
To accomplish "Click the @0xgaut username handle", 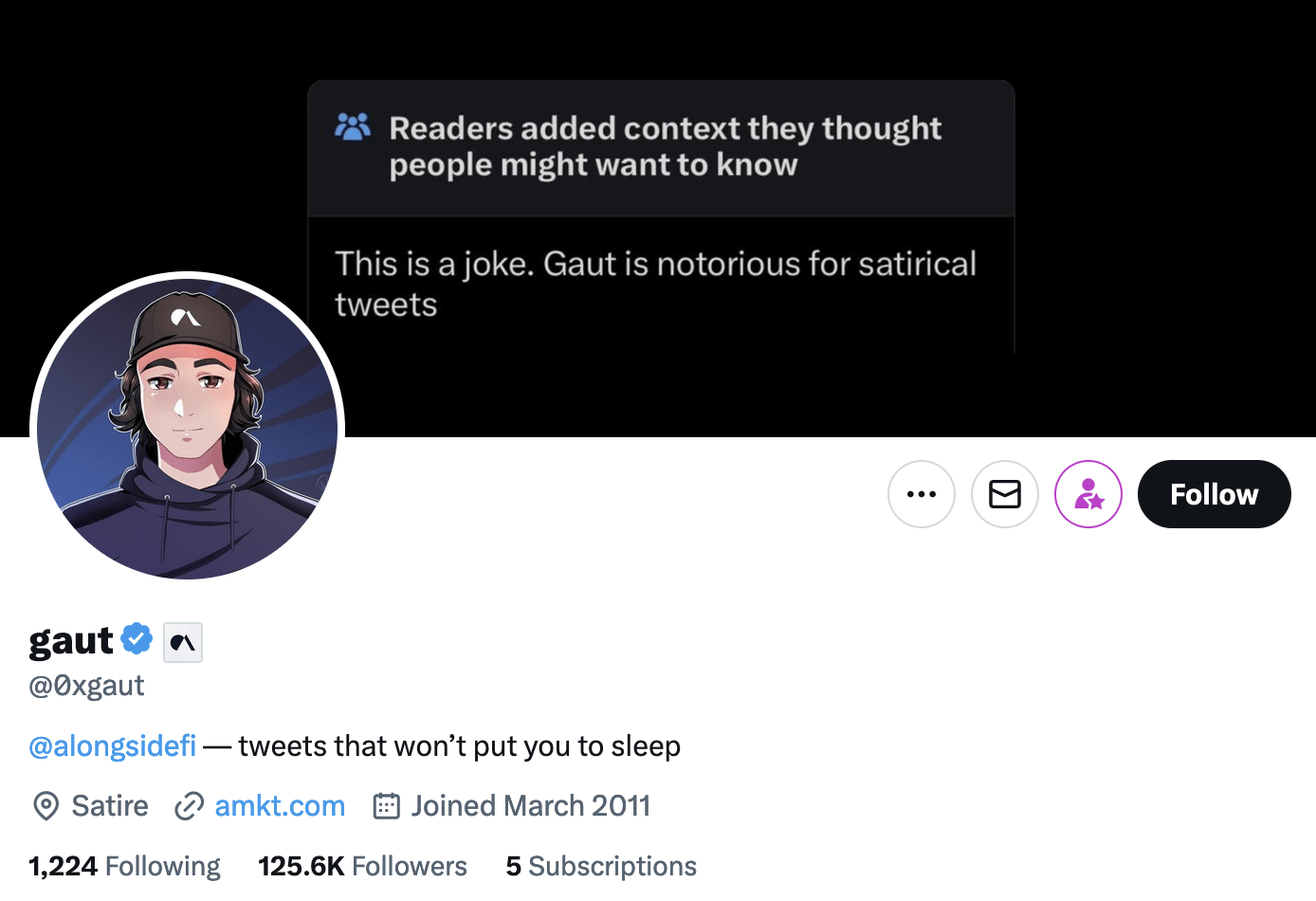I will (x=86, y=685).
